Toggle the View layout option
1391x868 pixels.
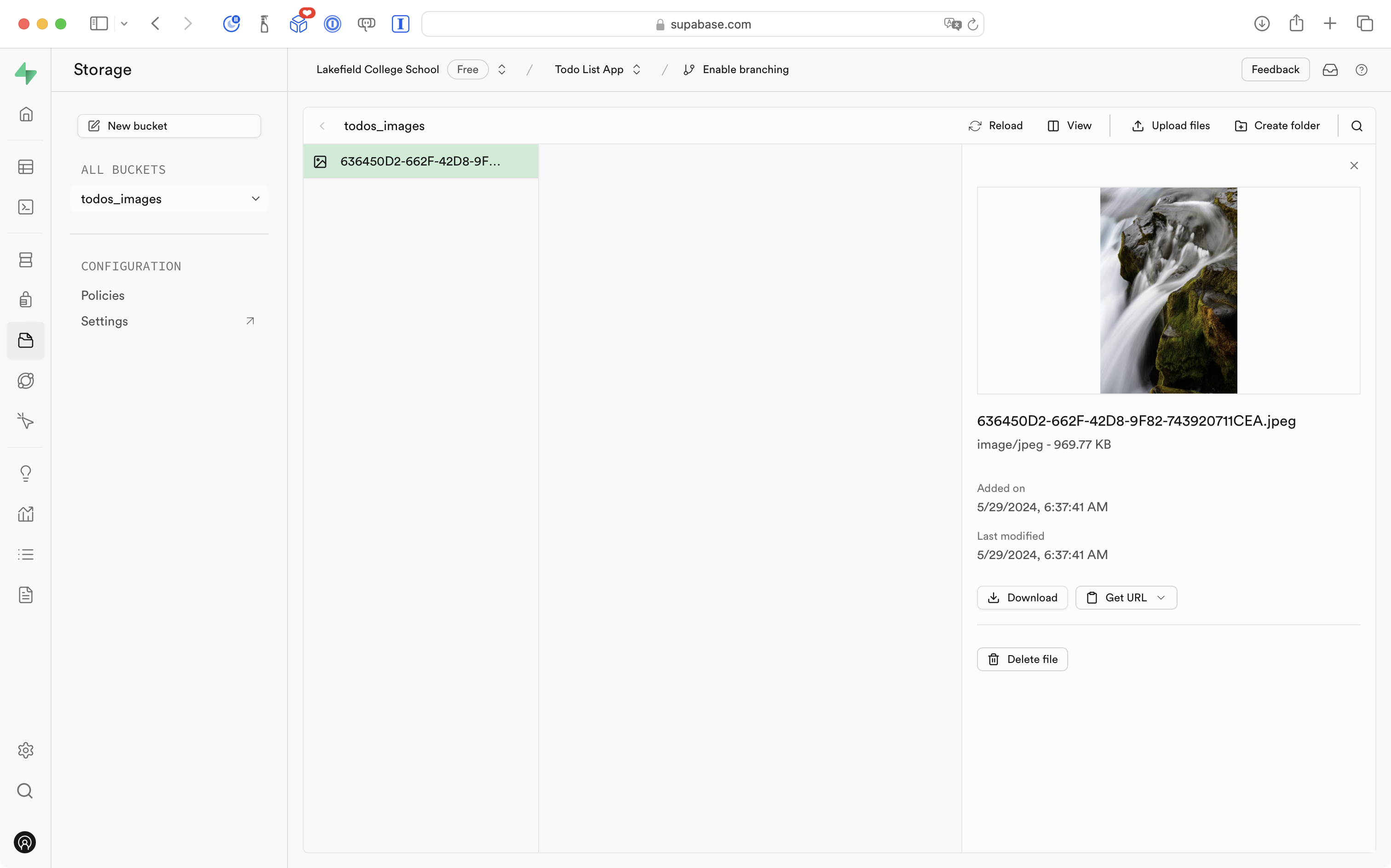tap(1069, 125)
